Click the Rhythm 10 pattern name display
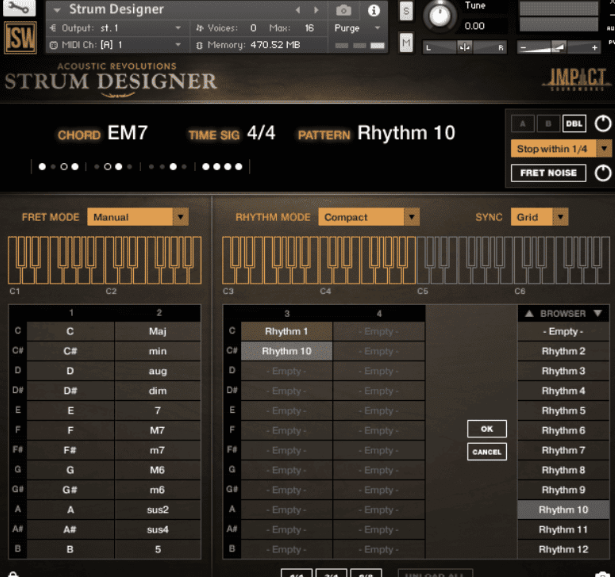Viewport: 615px width, 577px height. click(x=406, y=133)
